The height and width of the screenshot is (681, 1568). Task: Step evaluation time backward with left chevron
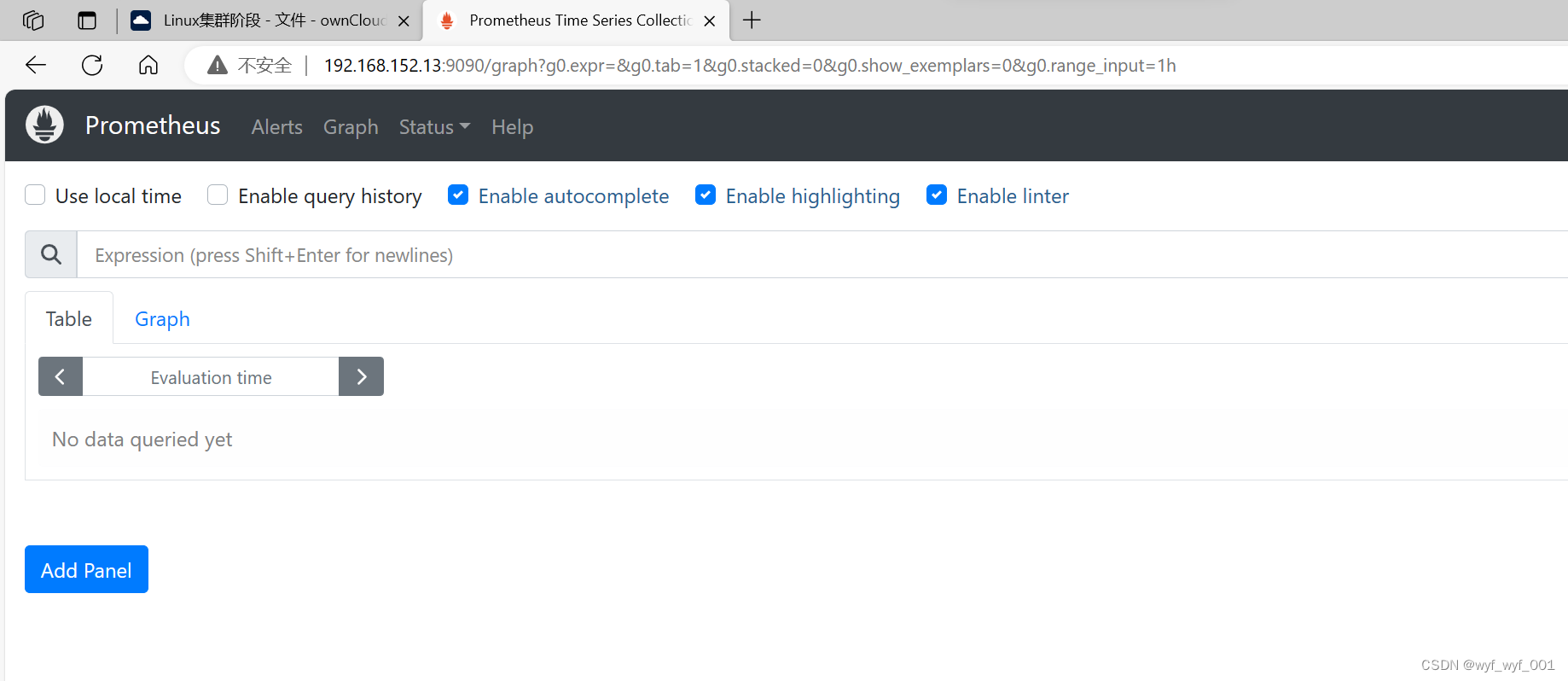[x=61, y=376]
